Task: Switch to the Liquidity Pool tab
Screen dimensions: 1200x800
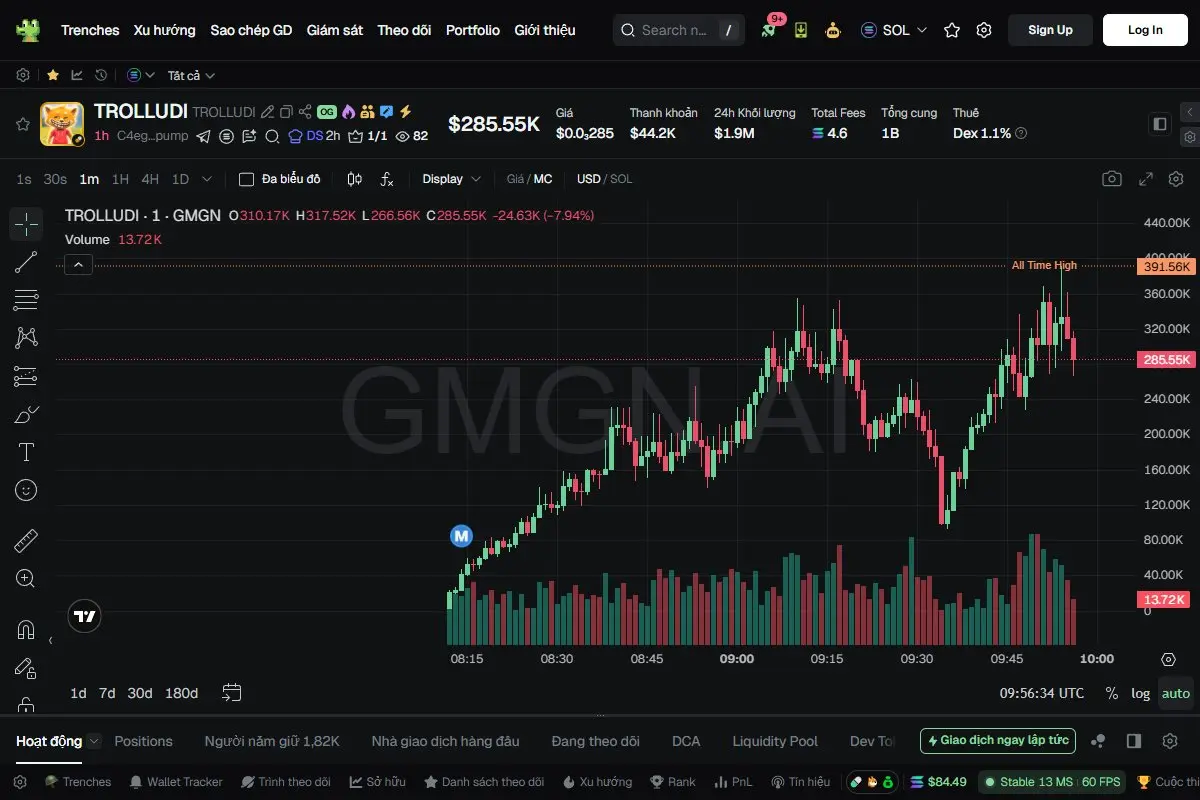Action: (x=775, y=741)
